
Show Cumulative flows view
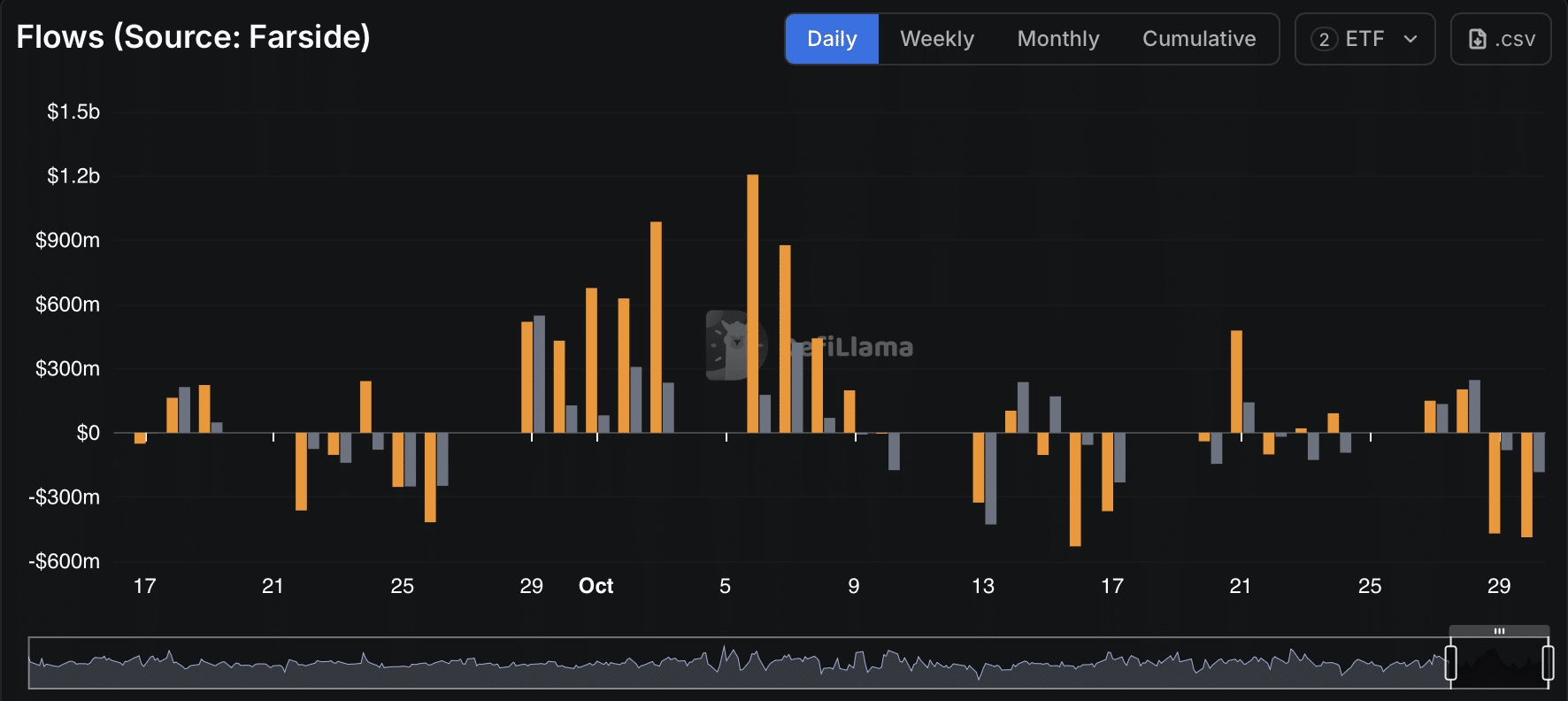[1198, 39]
